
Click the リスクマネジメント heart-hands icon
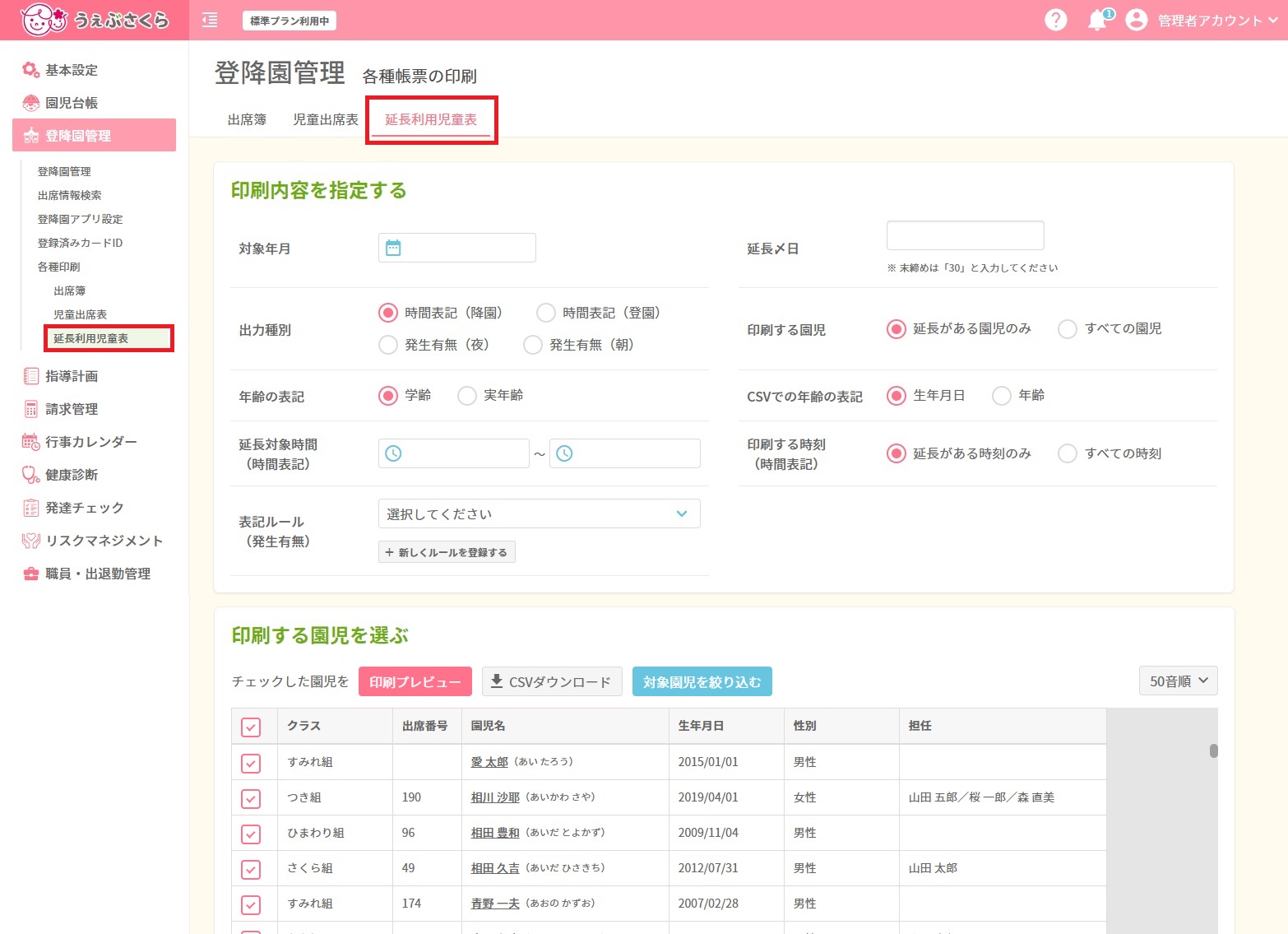point(30,541)
